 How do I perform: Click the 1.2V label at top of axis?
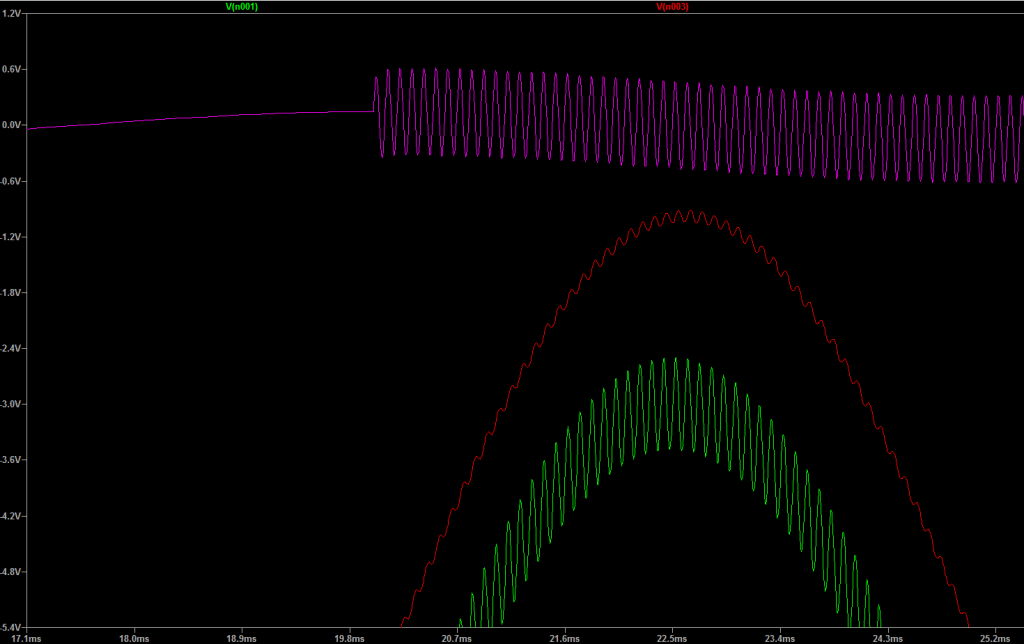[13, 14]
